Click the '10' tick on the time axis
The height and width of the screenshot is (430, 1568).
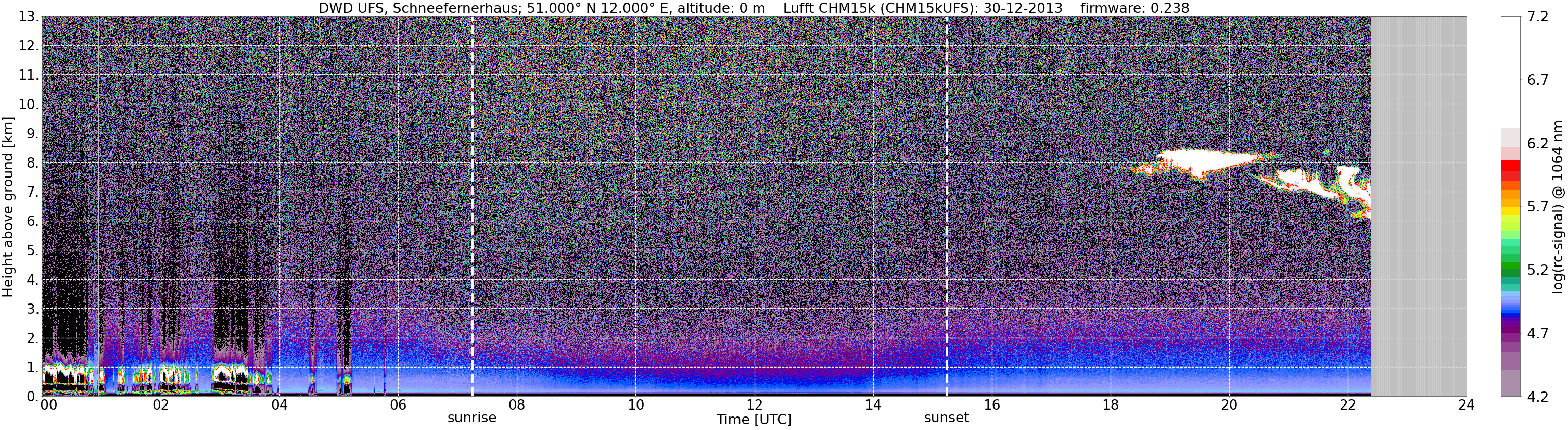click(x=635, y=405)
